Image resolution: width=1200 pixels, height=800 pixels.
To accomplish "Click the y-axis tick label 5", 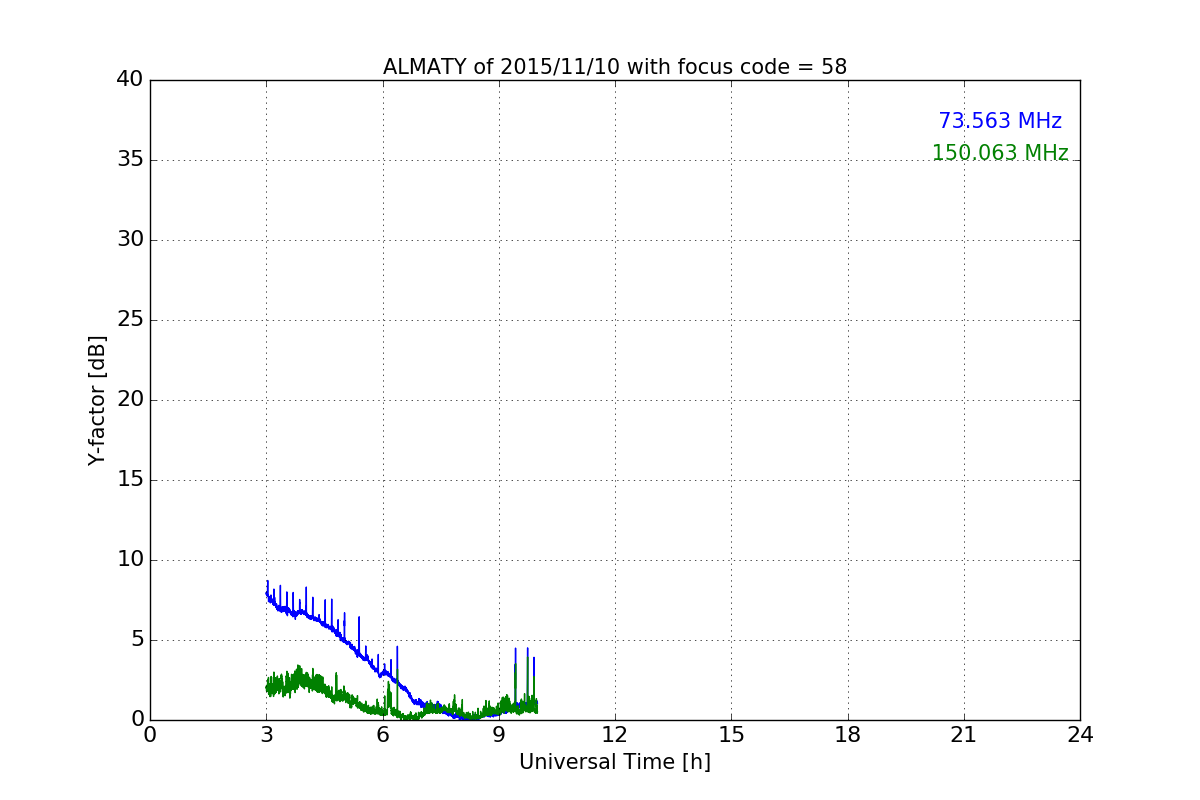I will tap(137, 640).
